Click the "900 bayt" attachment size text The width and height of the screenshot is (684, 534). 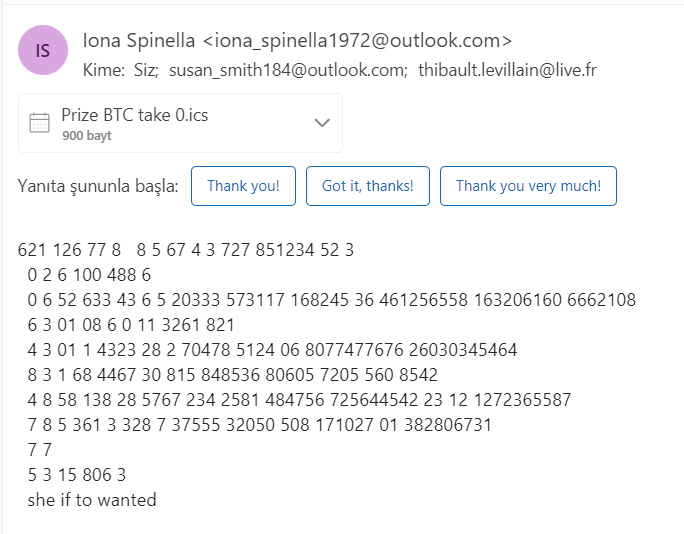point(86,134)
